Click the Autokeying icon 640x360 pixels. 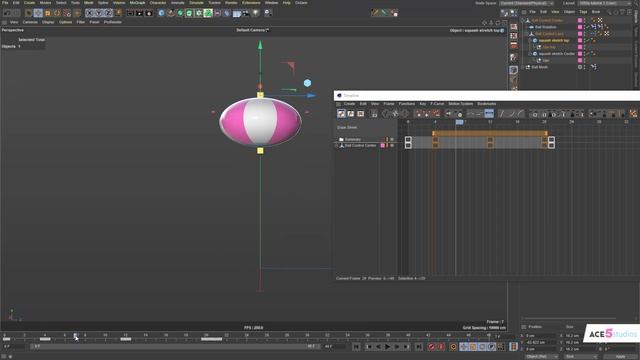(x=441, y=347)
